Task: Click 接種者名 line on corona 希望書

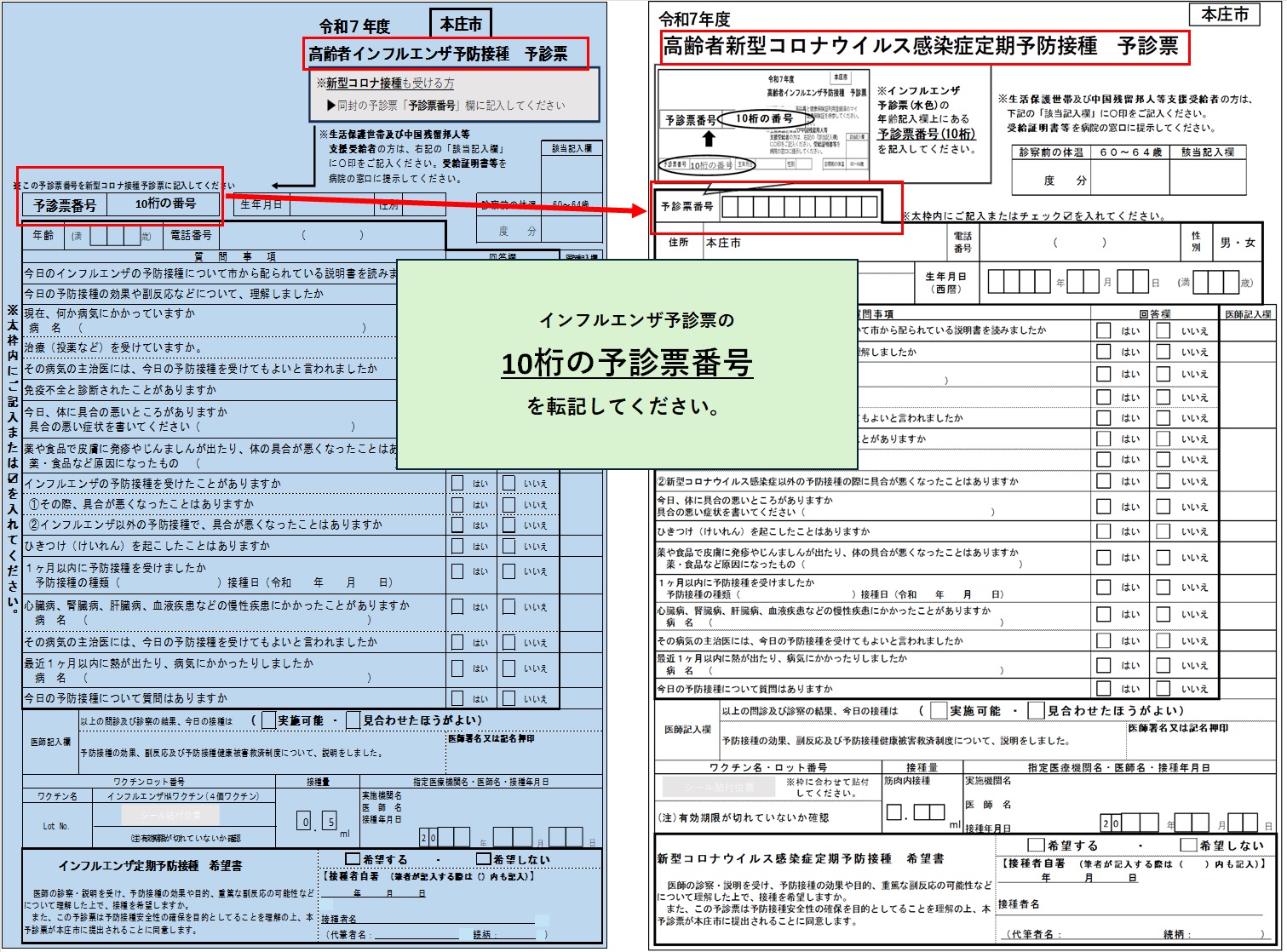Action: (x=1131, y=905)
